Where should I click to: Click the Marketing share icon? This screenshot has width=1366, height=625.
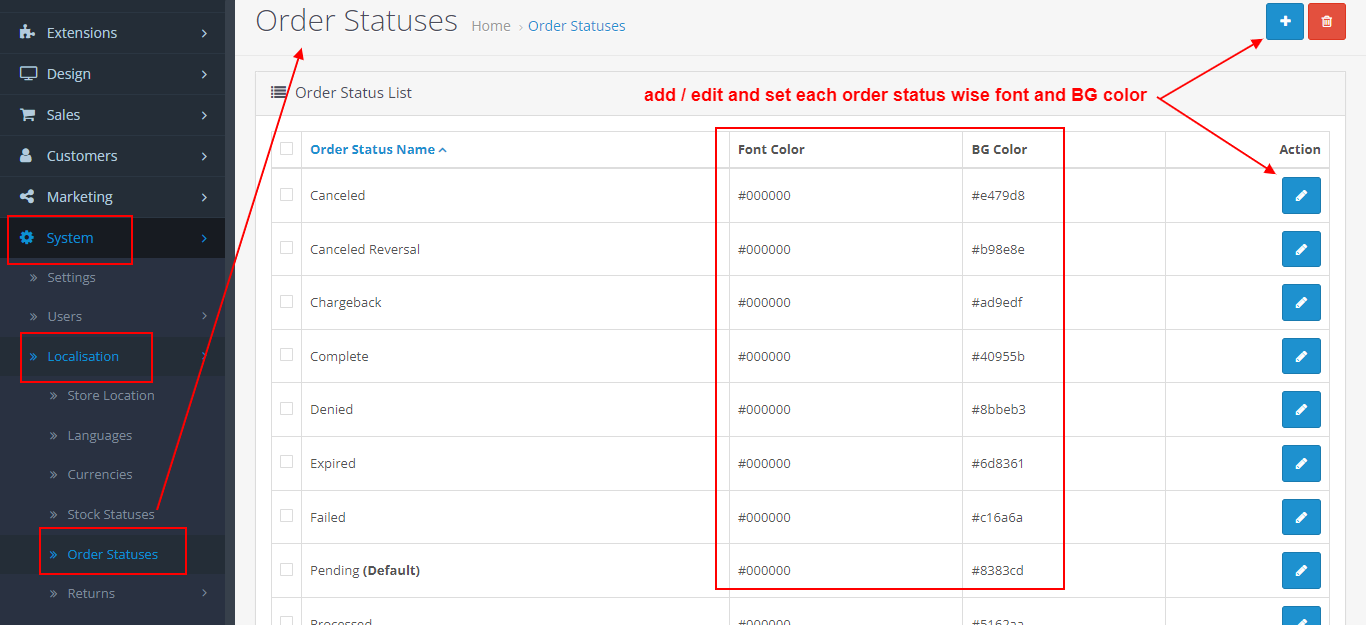[x=27, y=197]
